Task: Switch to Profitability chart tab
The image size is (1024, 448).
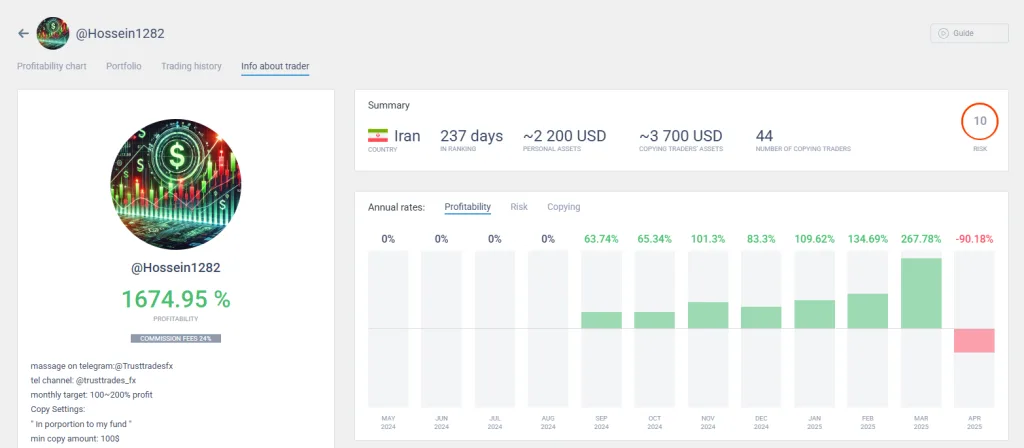Action: pos(52,67)
